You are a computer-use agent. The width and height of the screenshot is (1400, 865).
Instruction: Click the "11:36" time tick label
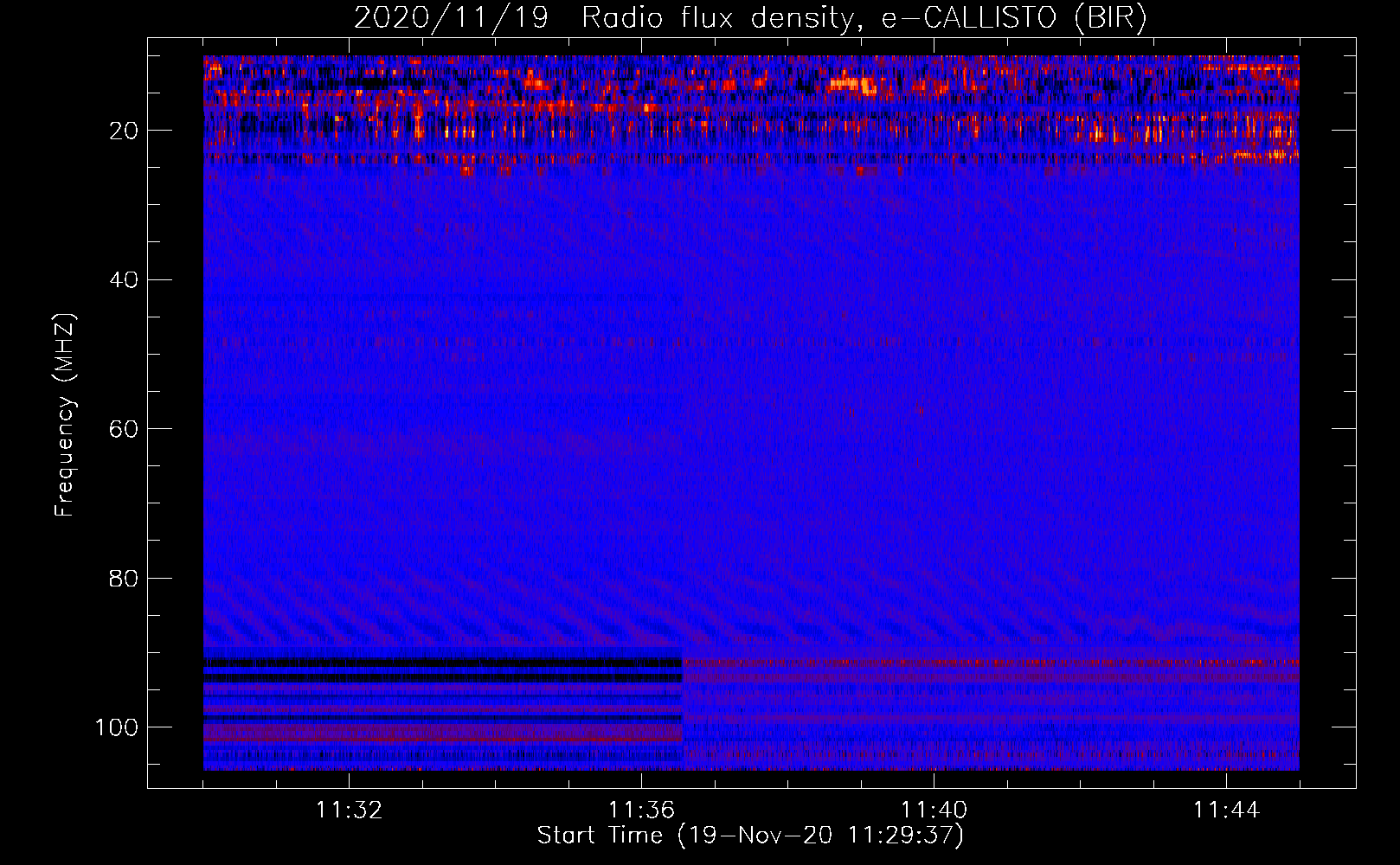[x=641, y=811]
